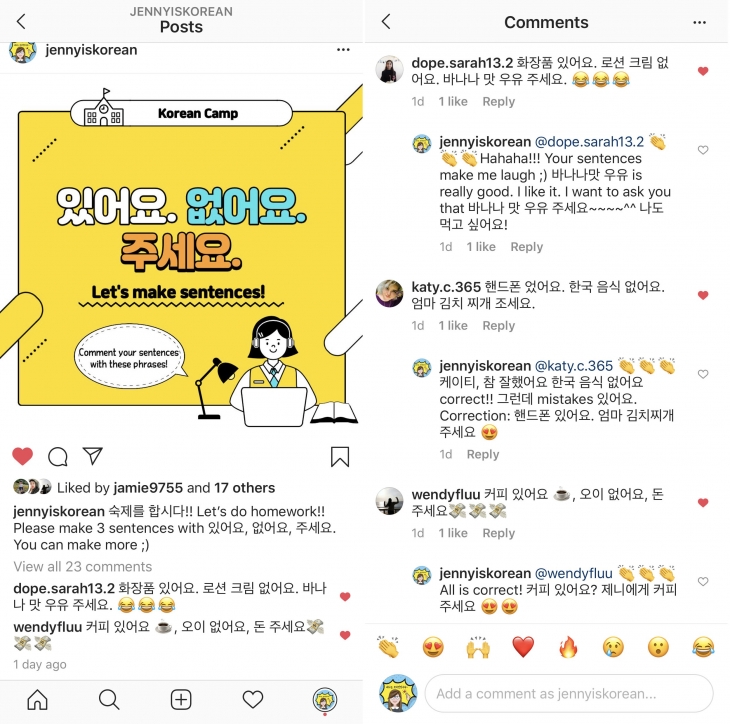Insert the fire emoji quick reaction
This screenshot has width=730, height=724.
[568, 647]
